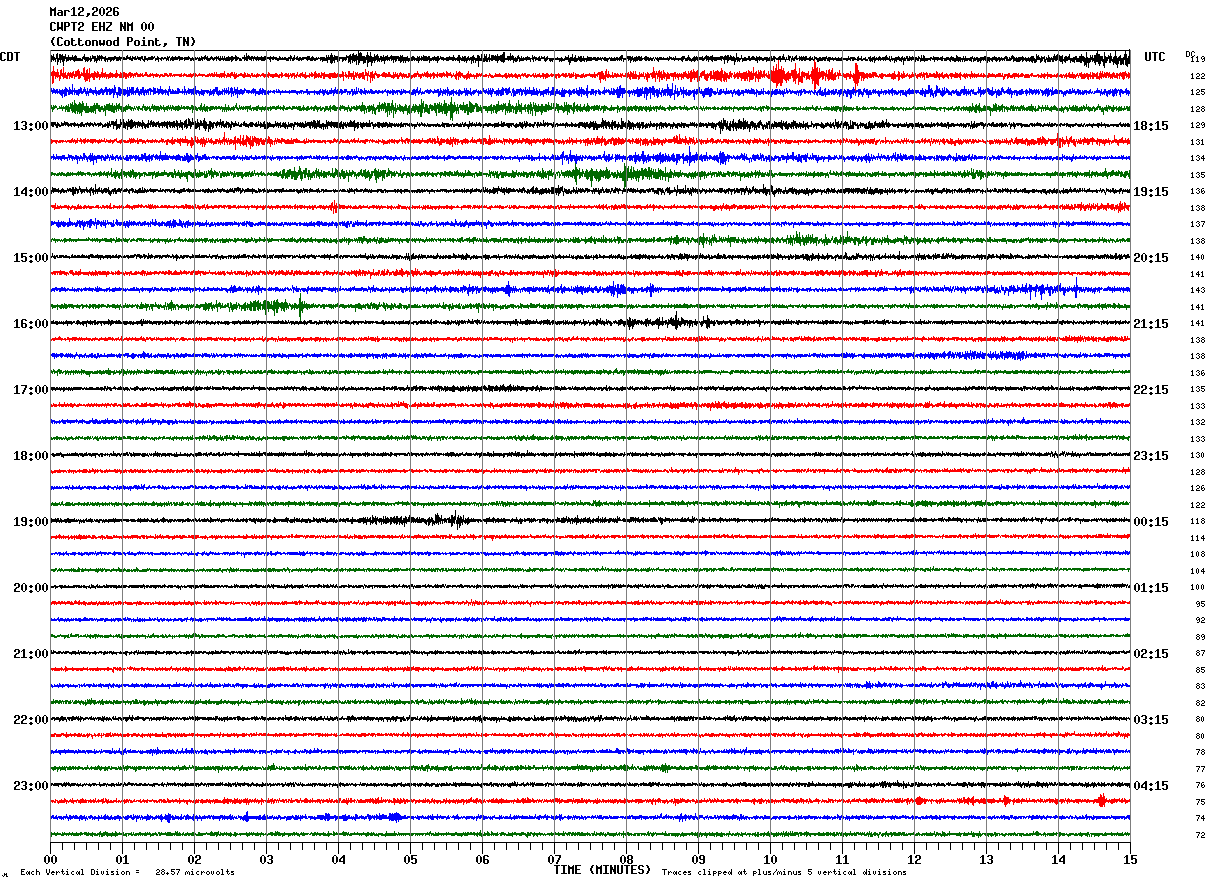Click the 22:00 CDT time label

(x=31, y=720)
